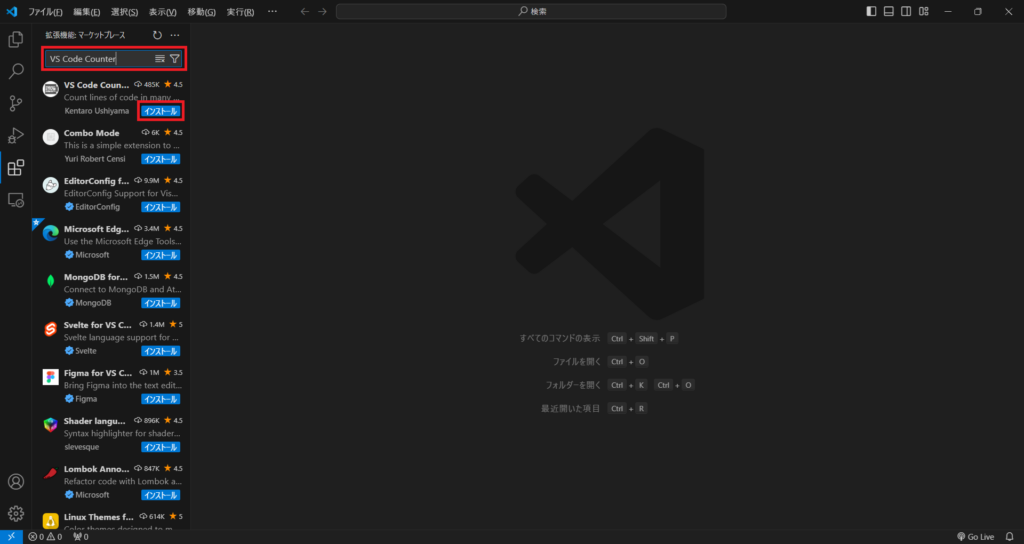Viewport: 1024px width, 544px height.
Task: Refresh the extensions marketplace list
Action: point(157,35)
